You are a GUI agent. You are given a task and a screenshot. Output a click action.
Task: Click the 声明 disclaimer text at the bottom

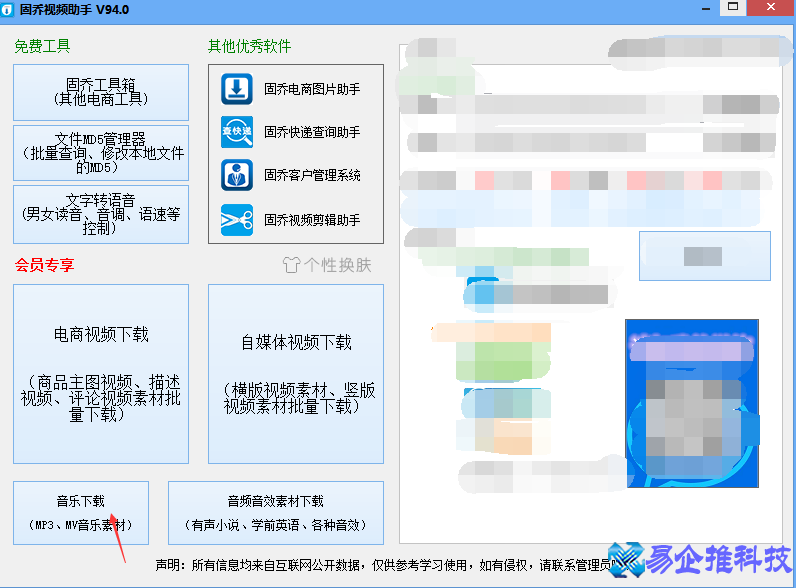point(386,565)
